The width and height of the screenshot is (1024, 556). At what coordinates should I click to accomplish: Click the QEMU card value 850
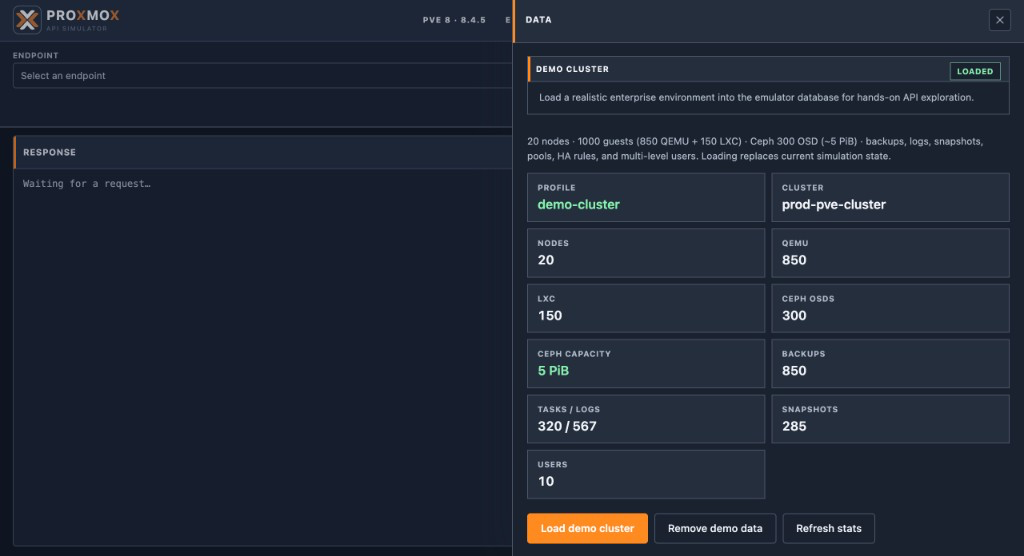point(793,260)
